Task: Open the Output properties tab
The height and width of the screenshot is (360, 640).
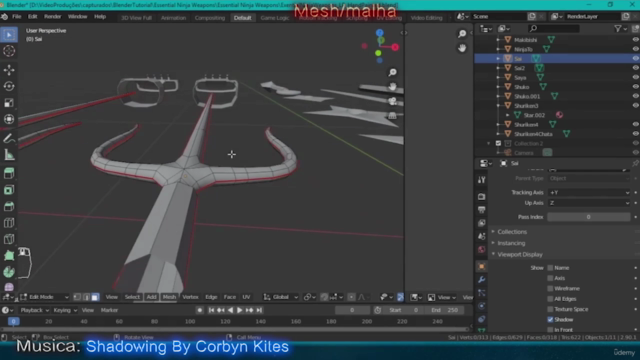Action: 482,210
